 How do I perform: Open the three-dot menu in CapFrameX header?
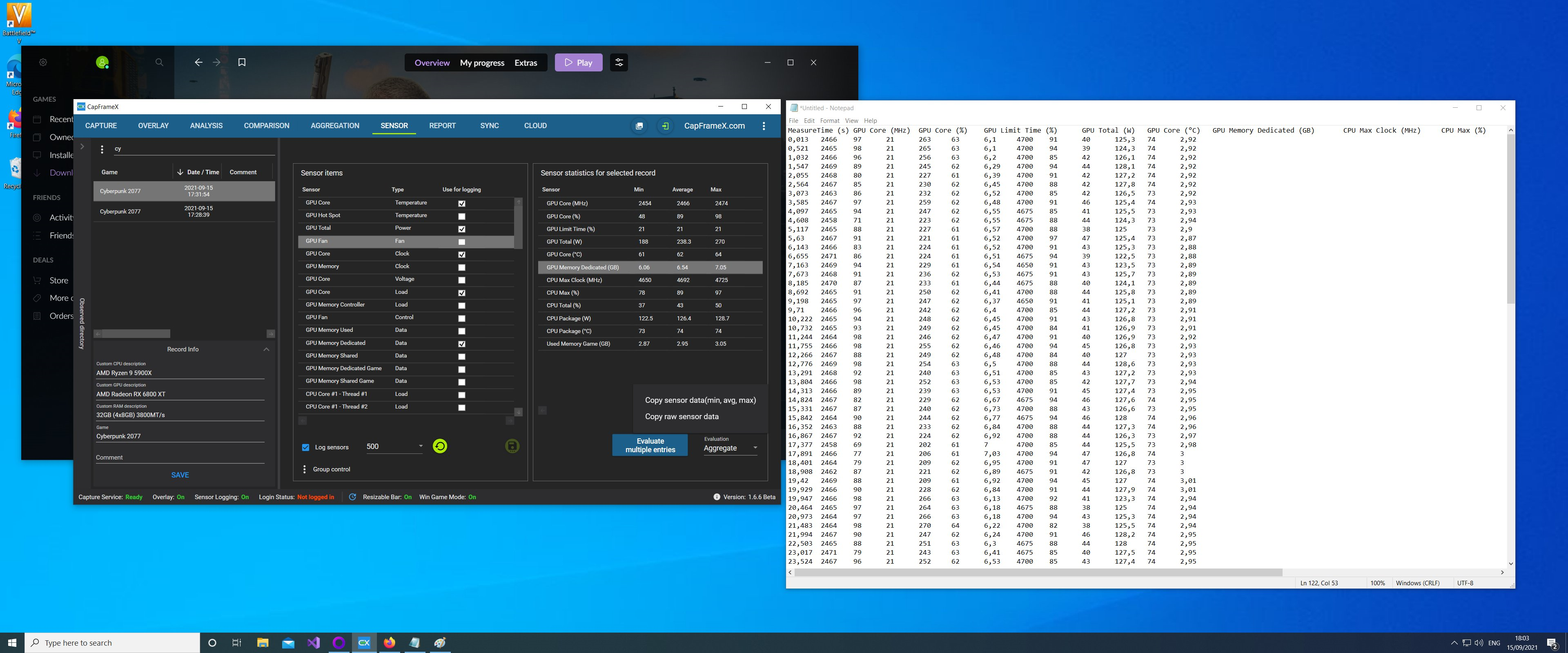tap(763, 126)
